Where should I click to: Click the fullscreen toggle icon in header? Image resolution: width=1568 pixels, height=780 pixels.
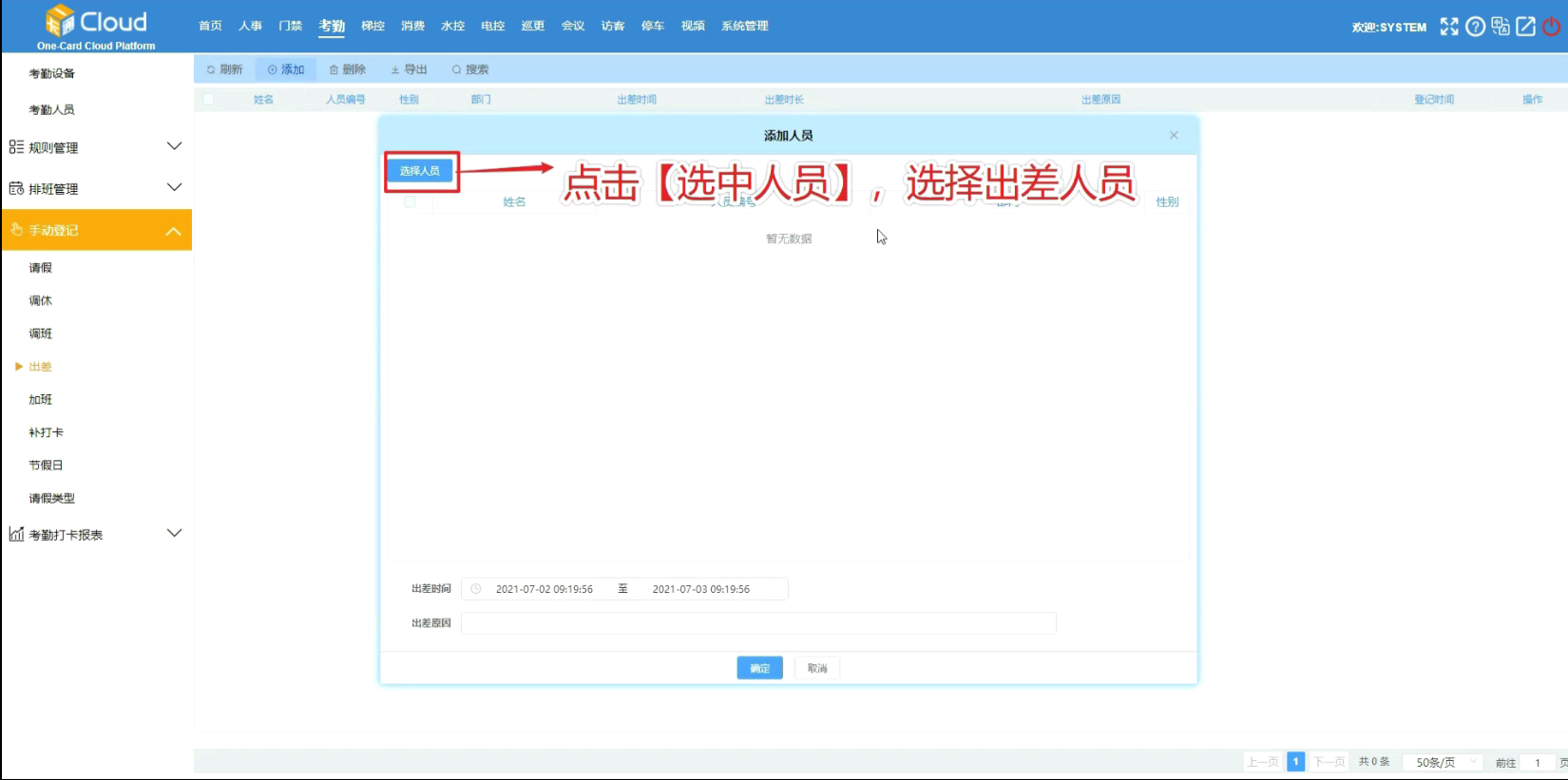click(x=1448, y=27)
